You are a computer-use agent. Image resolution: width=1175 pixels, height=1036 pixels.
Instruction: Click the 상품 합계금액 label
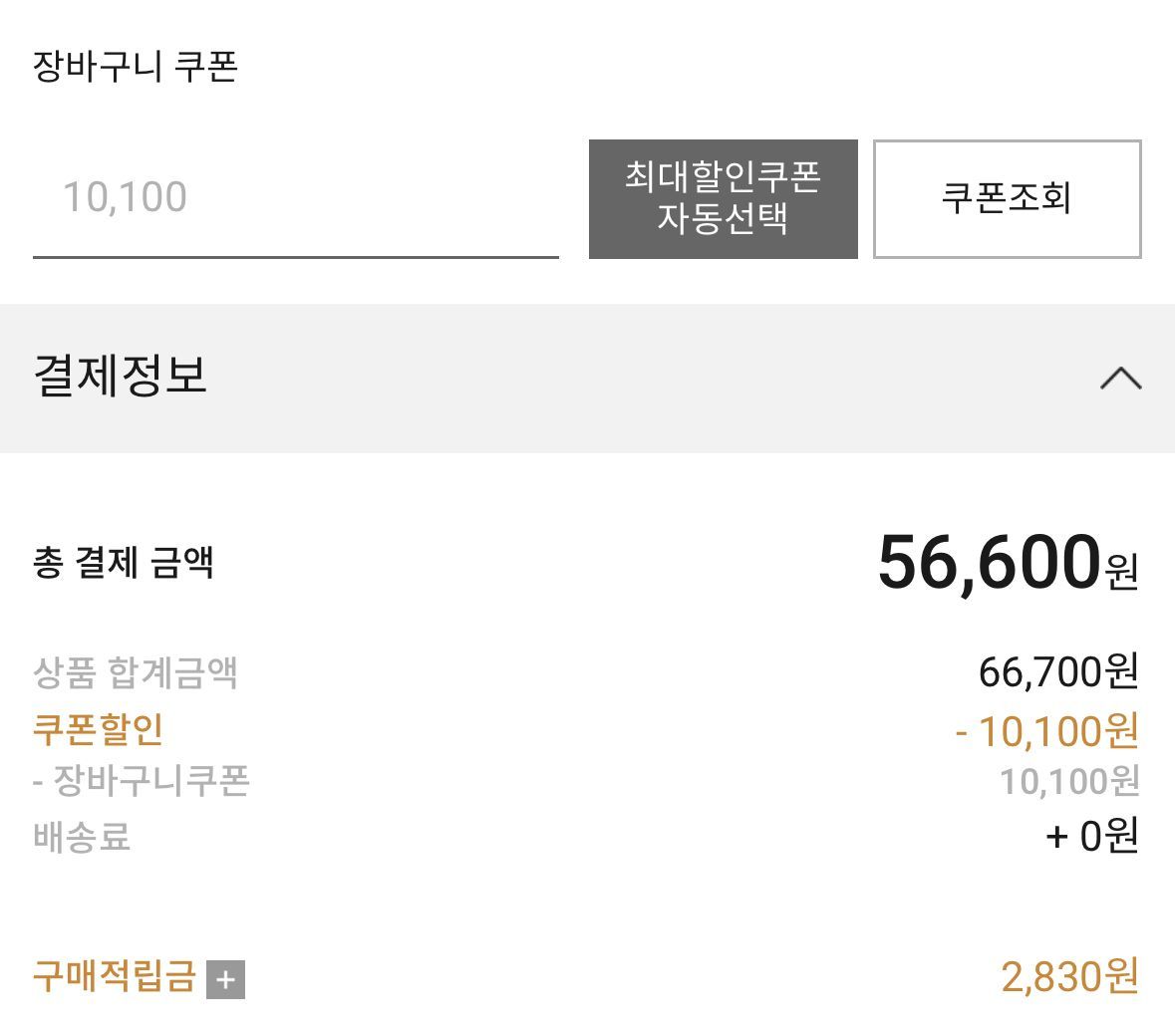[x=136, y=672]
